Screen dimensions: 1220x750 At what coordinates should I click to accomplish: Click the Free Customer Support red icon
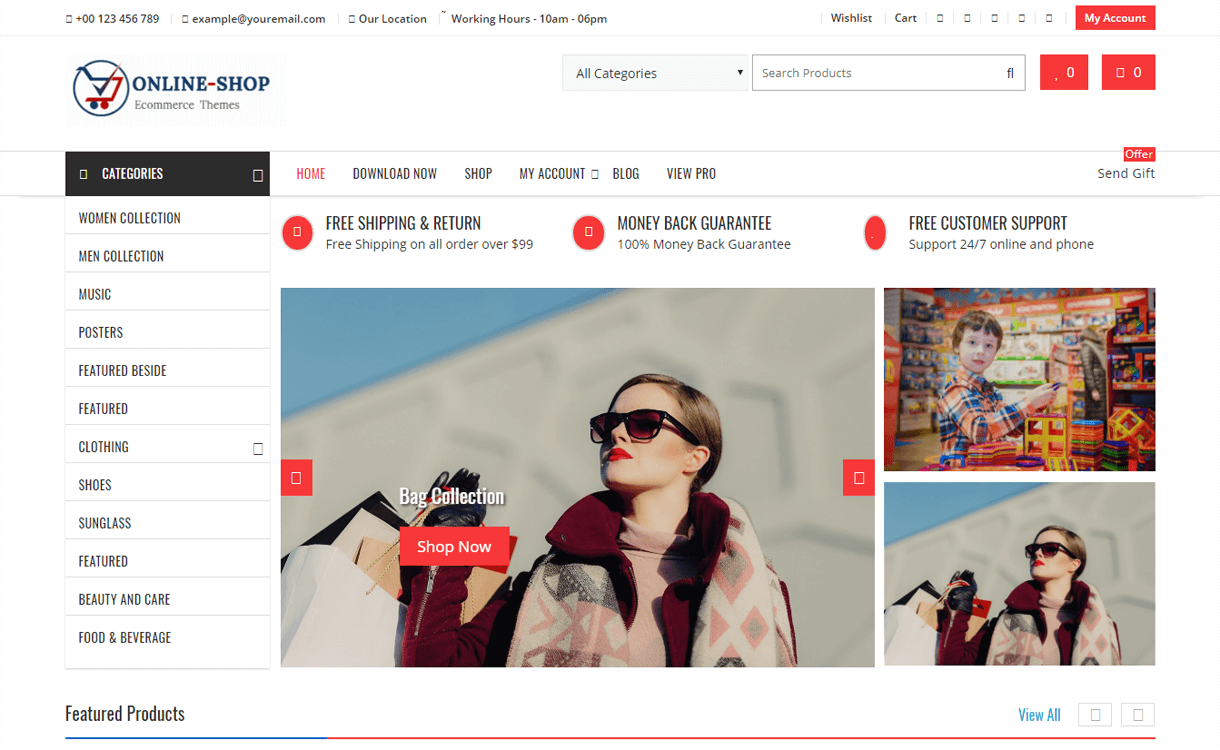(x=875, y=233)
